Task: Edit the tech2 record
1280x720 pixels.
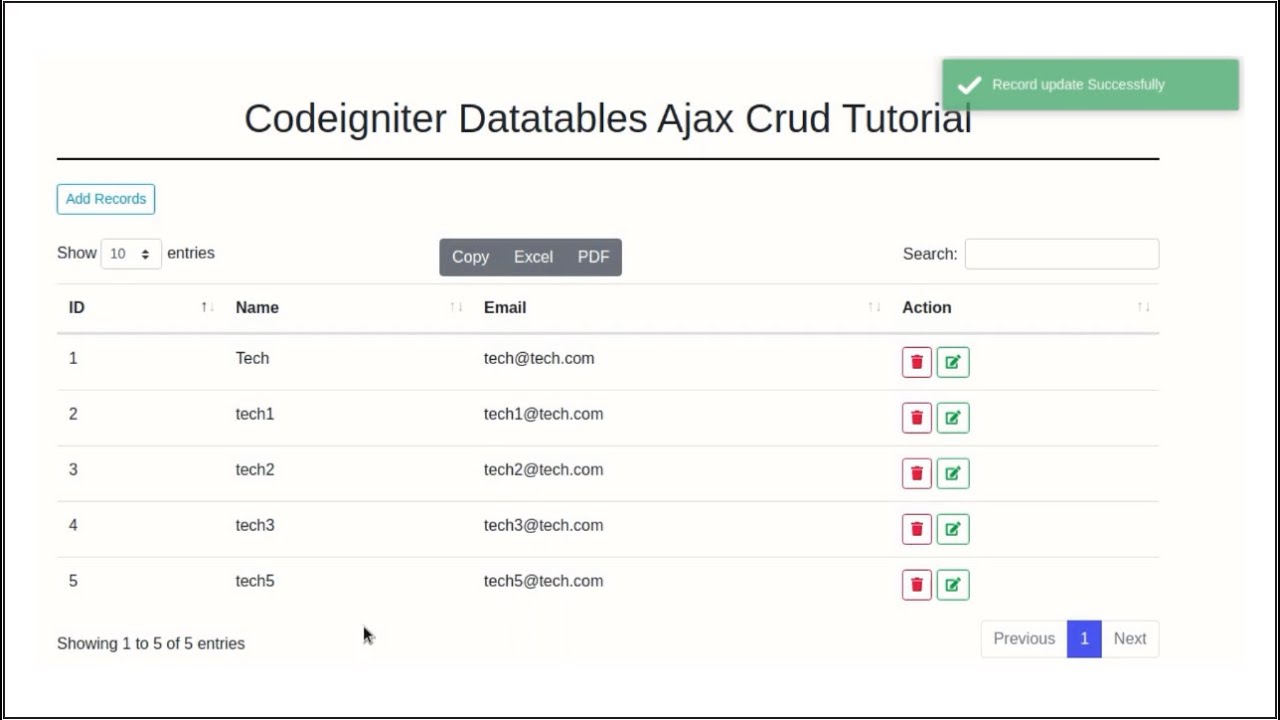Action: pos(953,474)
